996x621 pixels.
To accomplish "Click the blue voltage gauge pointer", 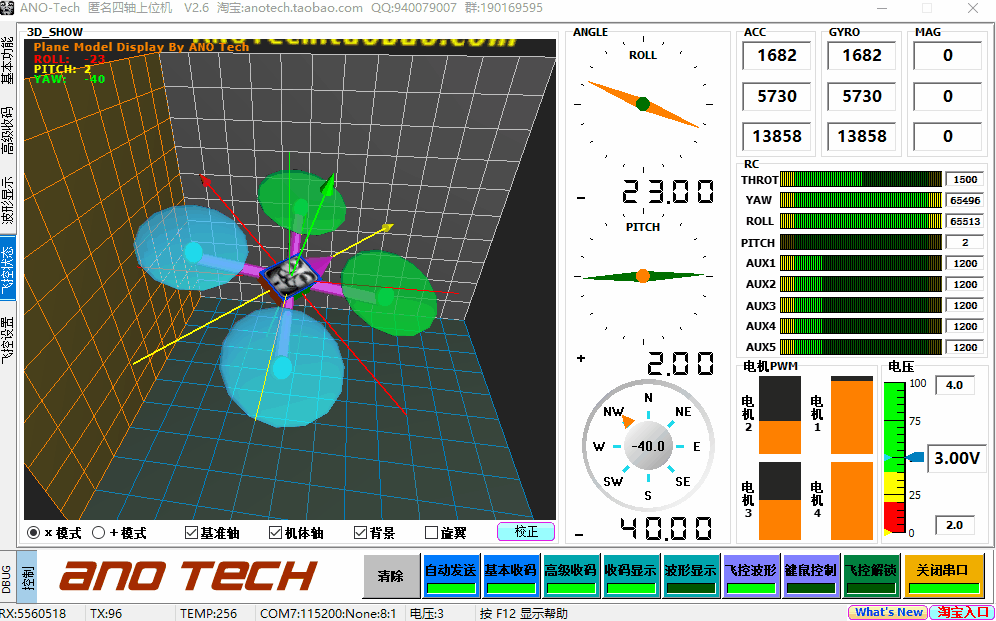I will pos(915,457).
